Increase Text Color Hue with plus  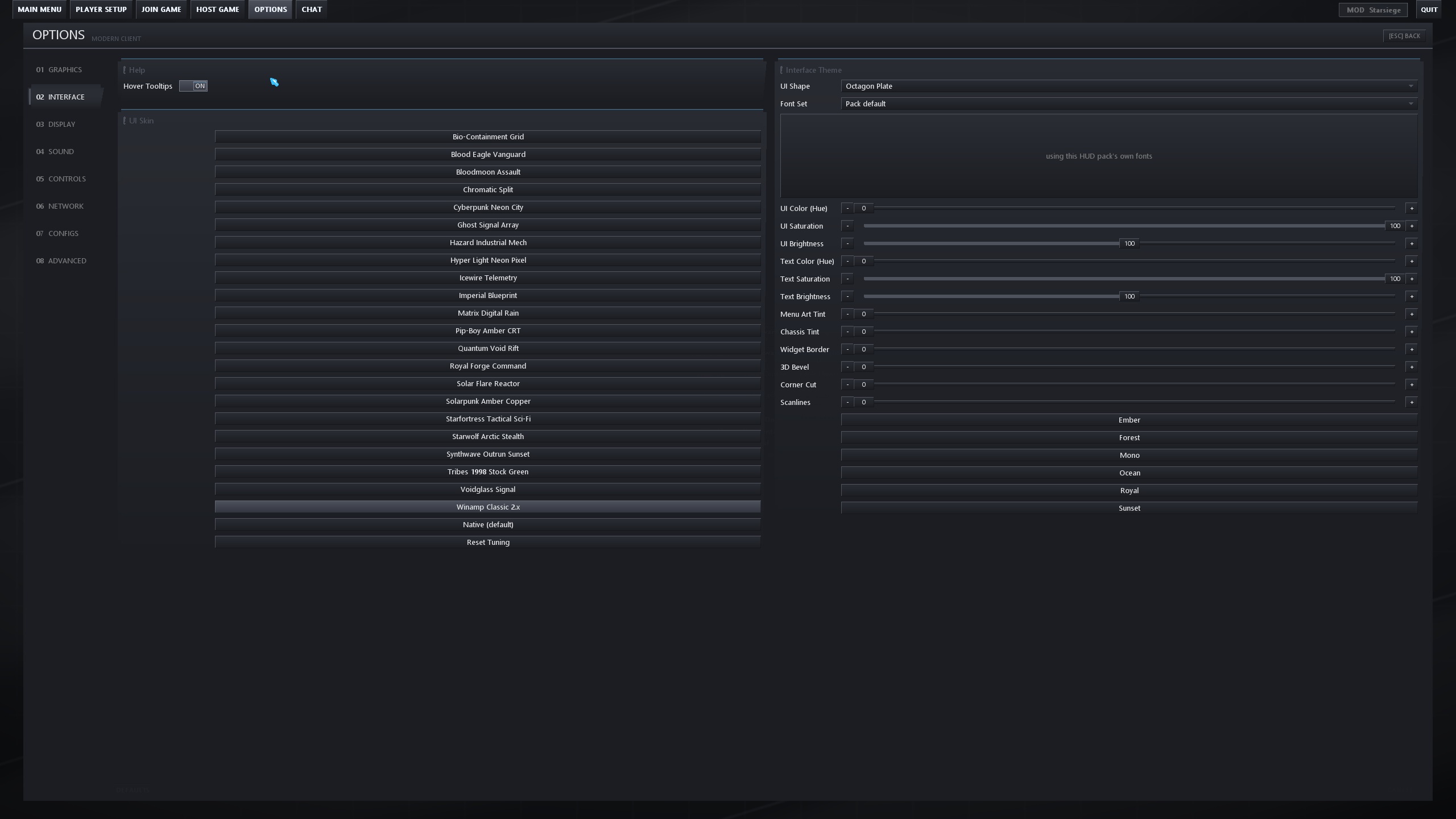pos(1412,261)
